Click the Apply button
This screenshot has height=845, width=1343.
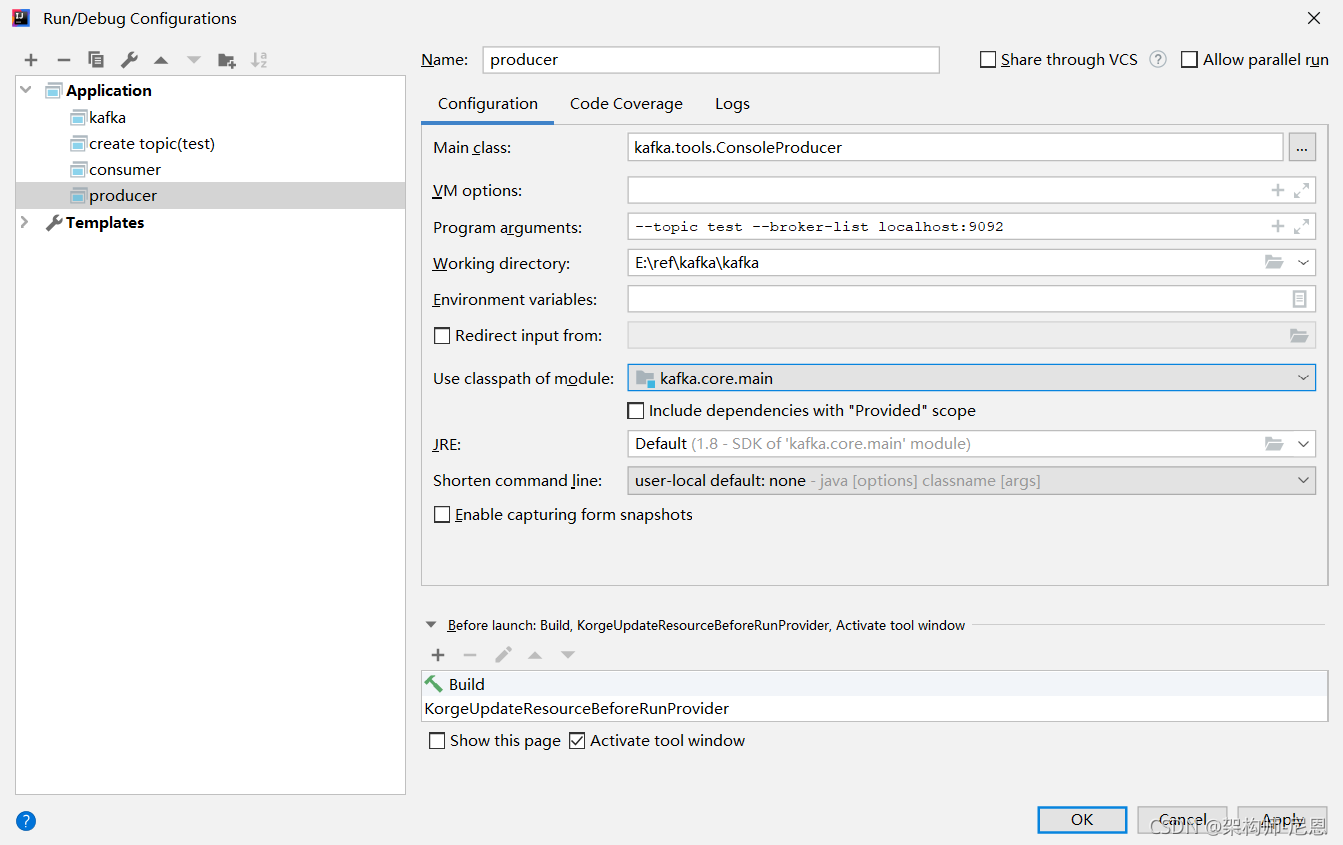1282,819
